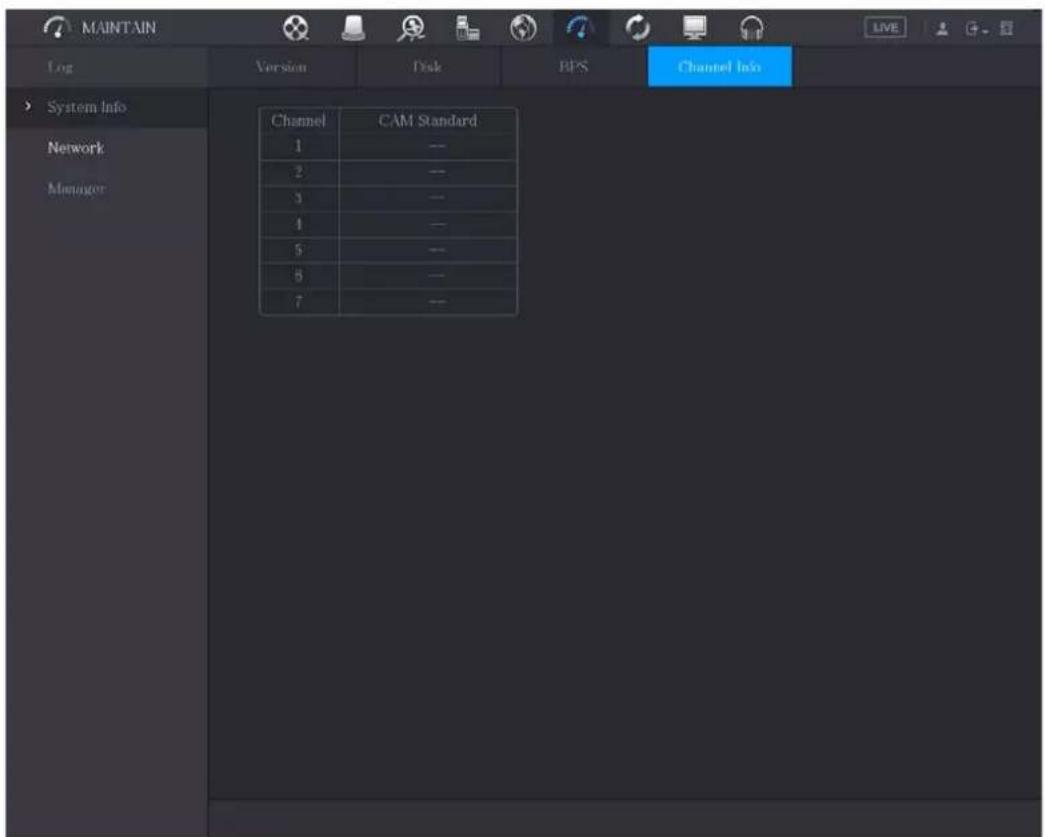Select the Maintain gauge icon in toolbar
This screenshot has width=1045, height=837.
tap(580, 28)
